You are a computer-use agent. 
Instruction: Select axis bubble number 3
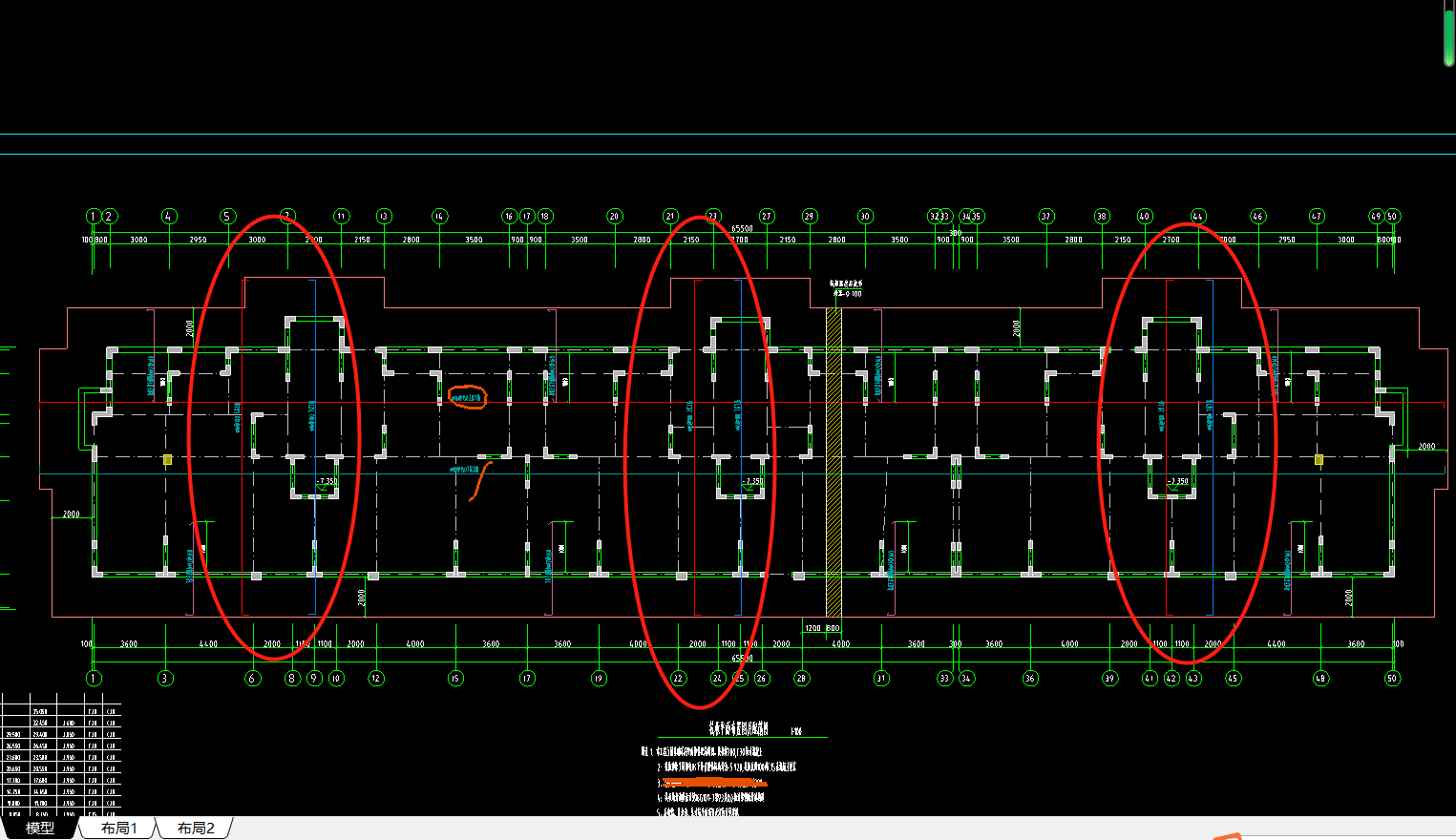[165, 679]
